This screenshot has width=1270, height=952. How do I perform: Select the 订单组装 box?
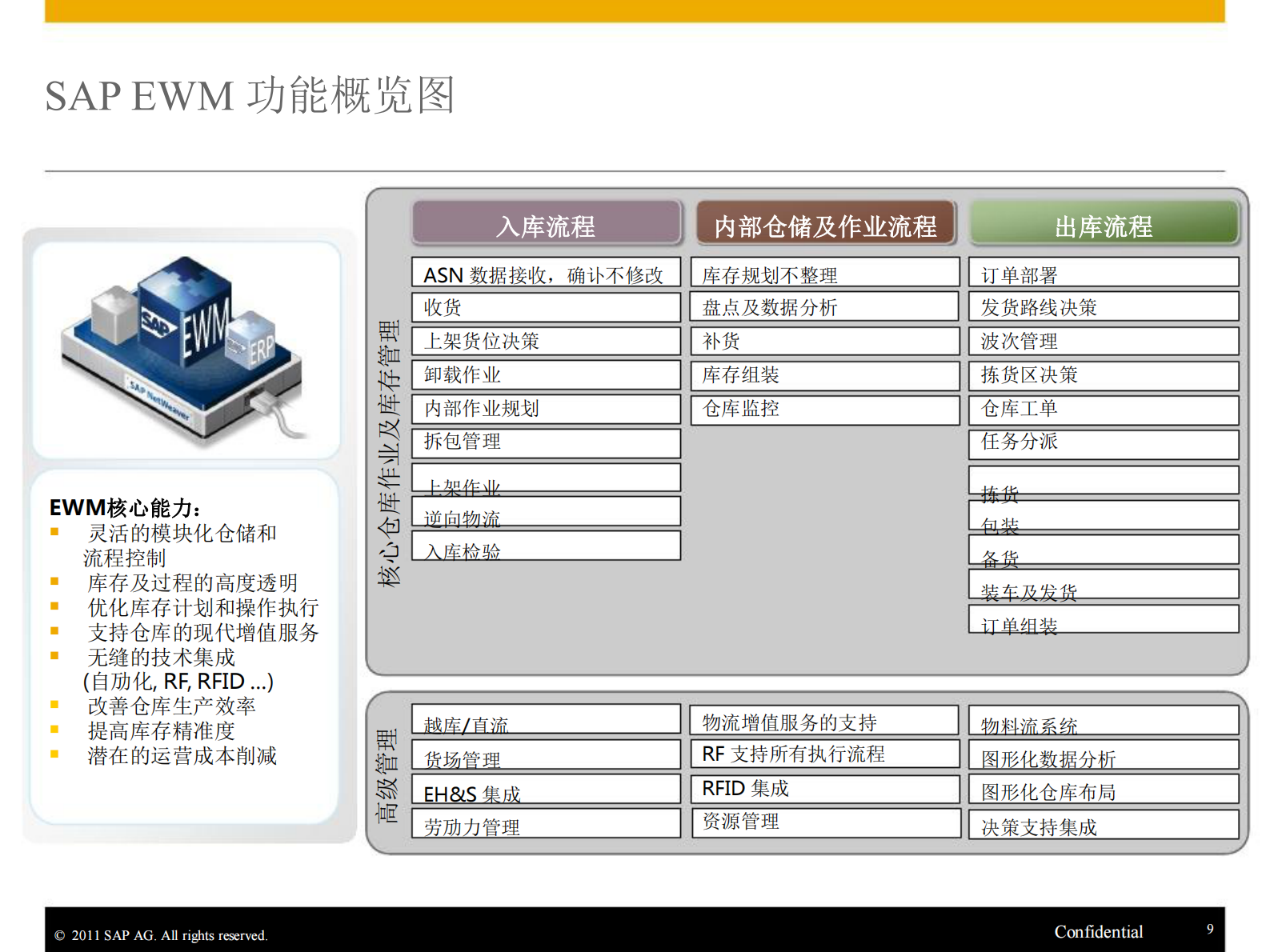(x=1104, y=619)
